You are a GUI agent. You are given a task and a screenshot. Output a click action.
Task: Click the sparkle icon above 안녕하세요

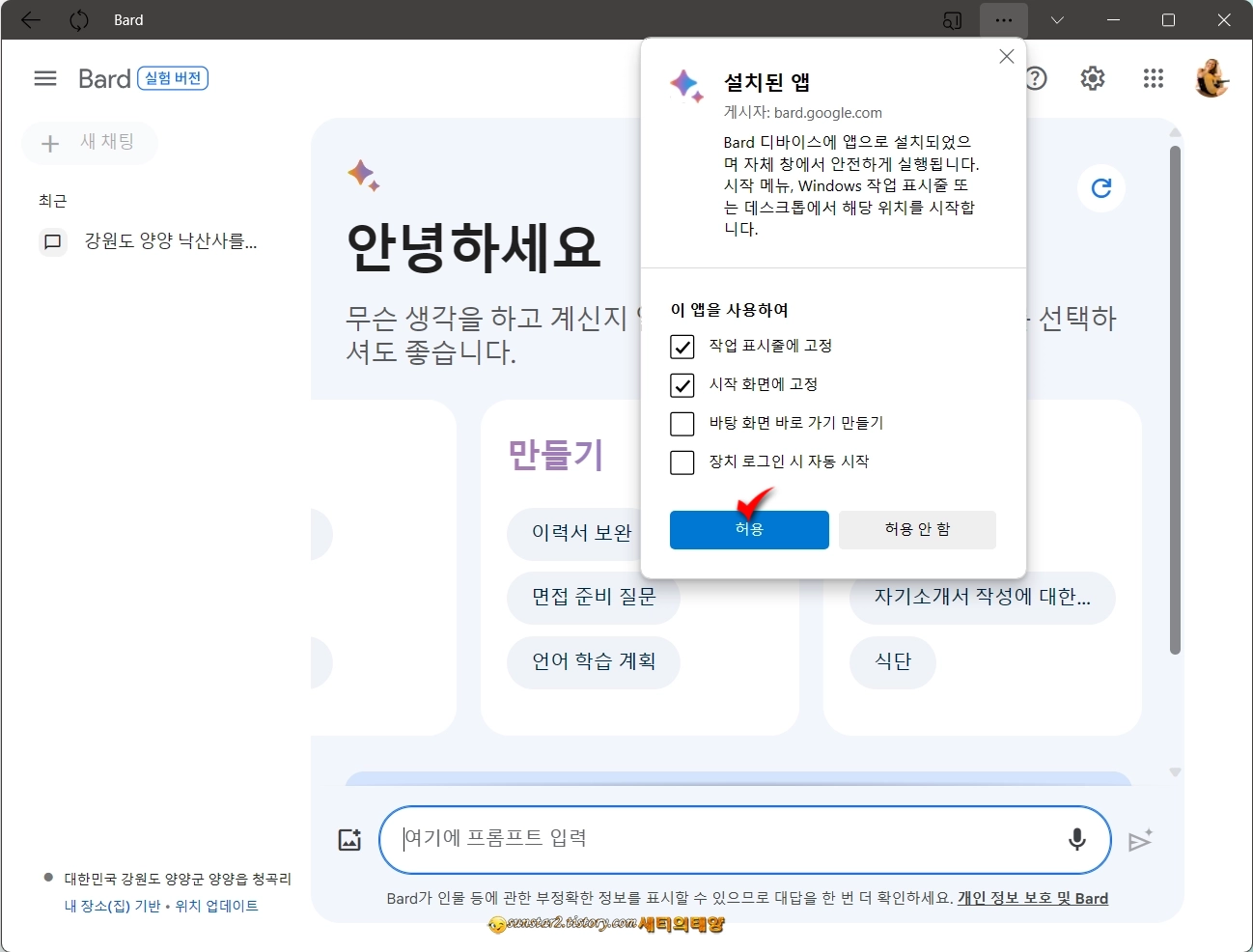364,176
